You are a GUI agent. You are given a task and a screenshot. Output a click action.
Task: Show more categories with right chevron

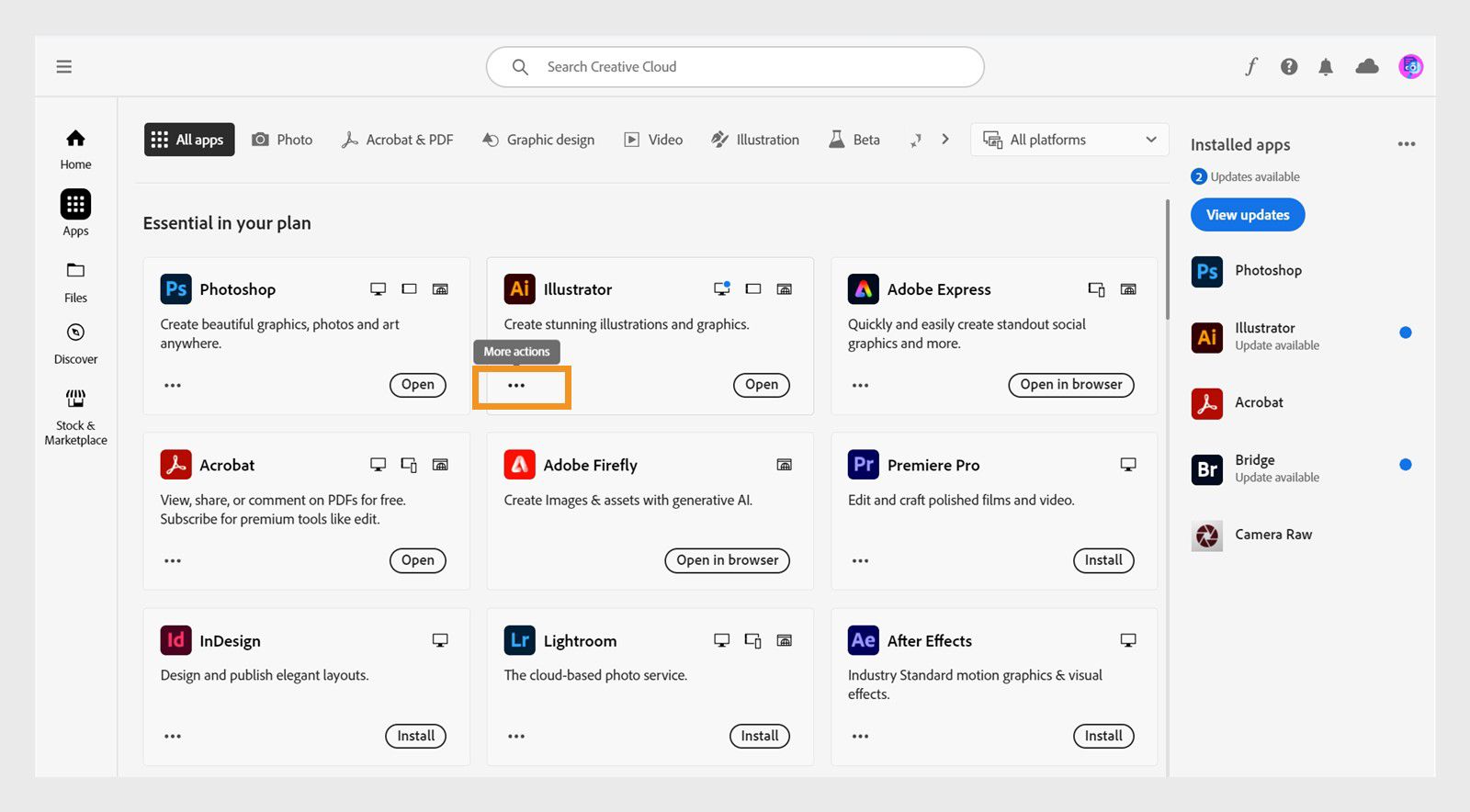pos(944,140)
